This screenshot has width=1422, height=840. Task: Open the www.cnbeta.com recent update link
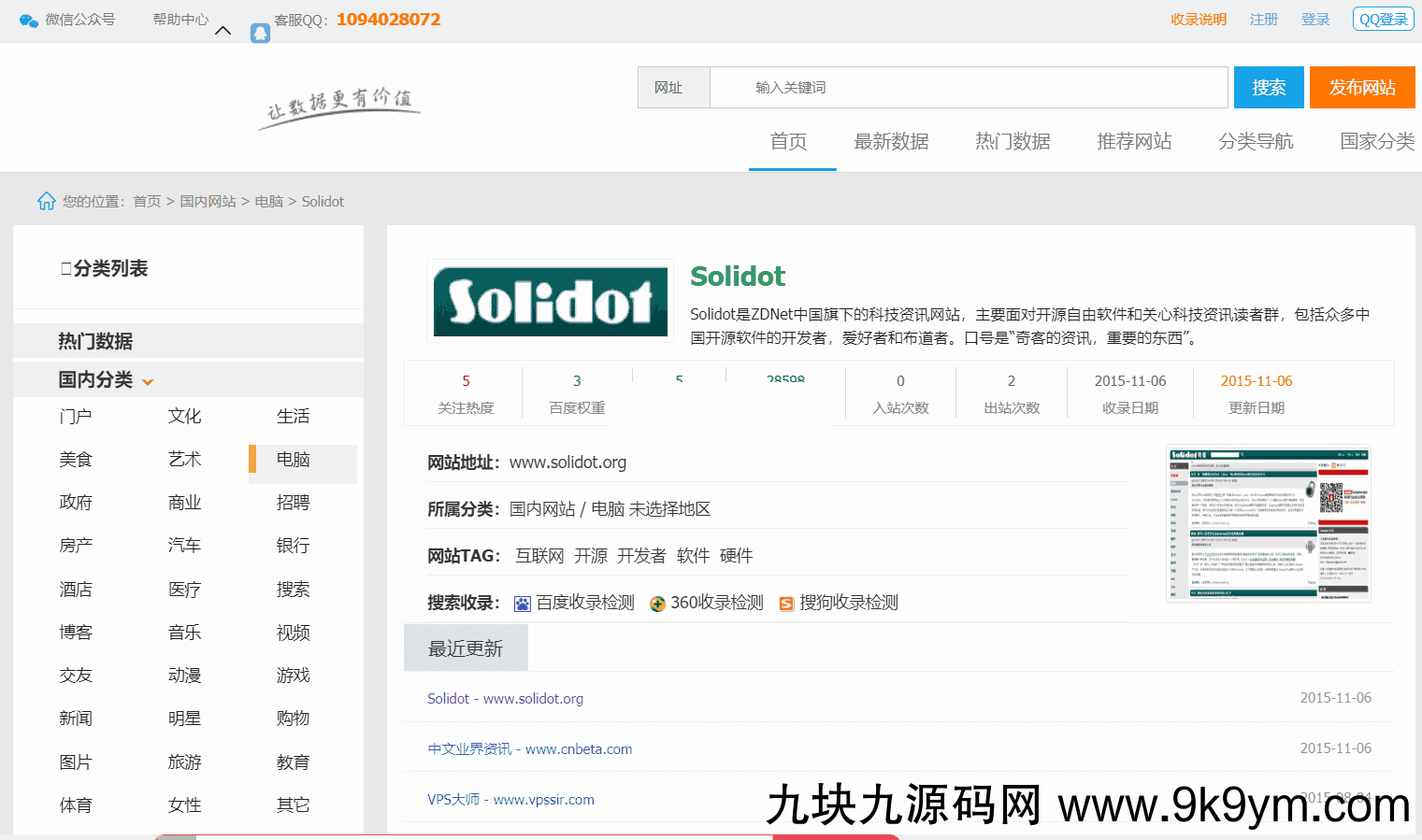(x=529, y=749)
